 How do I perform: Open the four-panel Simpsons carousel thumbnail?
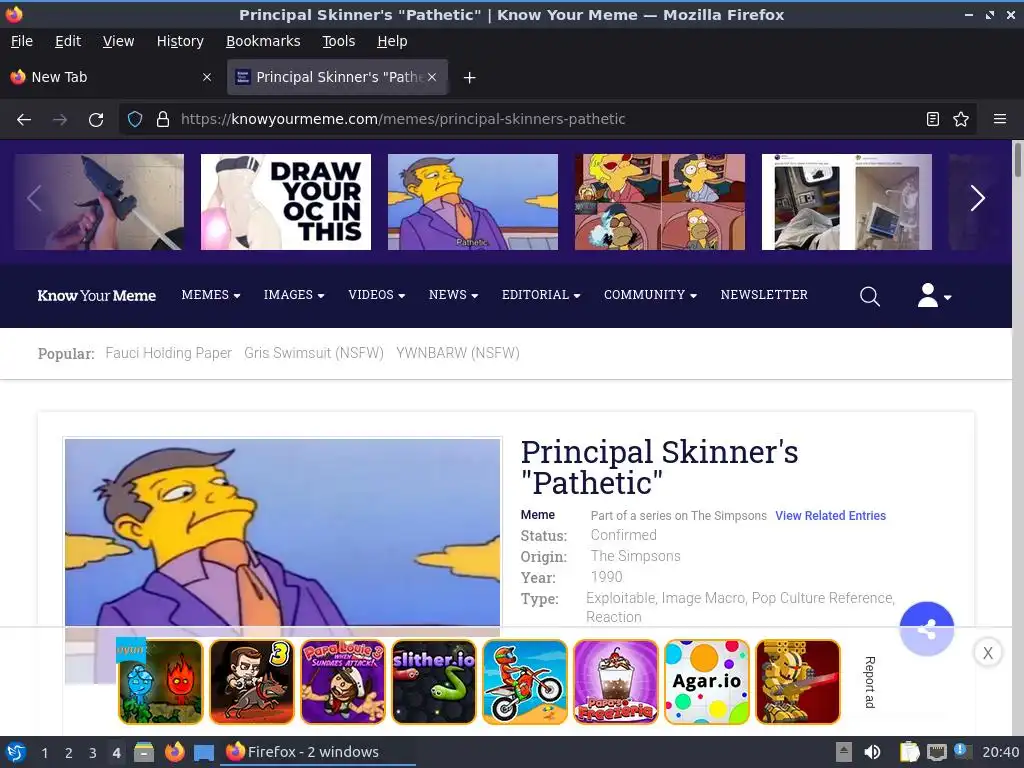tap(660, 202)
